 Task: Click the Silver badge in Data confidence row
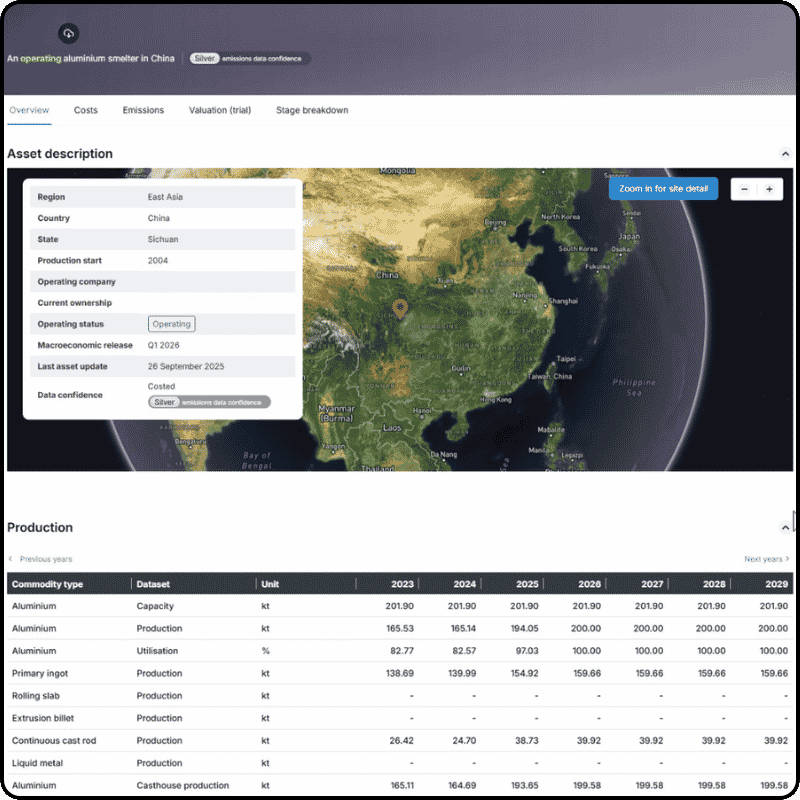tap(209, 402)
